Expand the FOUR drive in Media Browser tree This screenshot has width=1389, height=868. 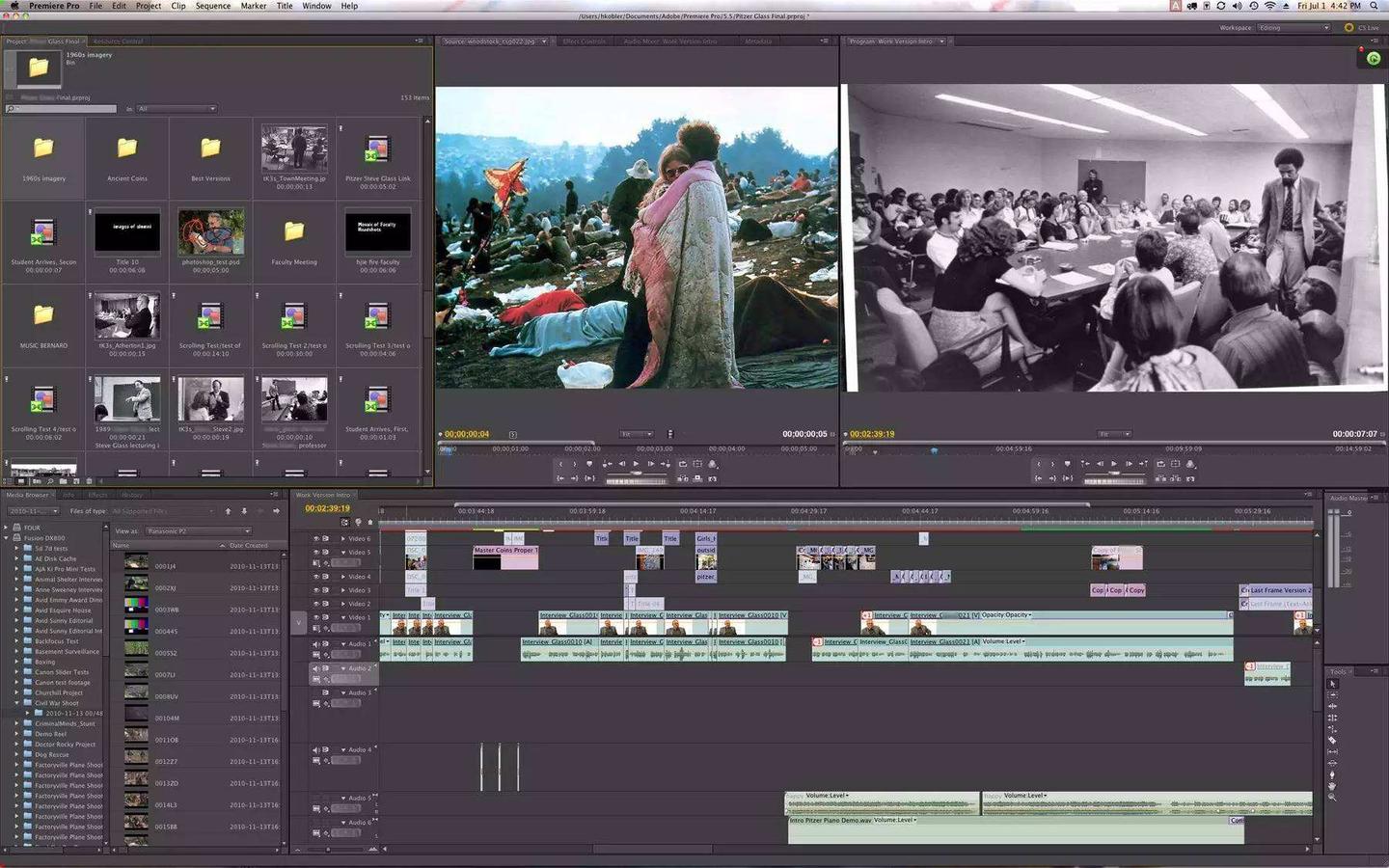6,528
